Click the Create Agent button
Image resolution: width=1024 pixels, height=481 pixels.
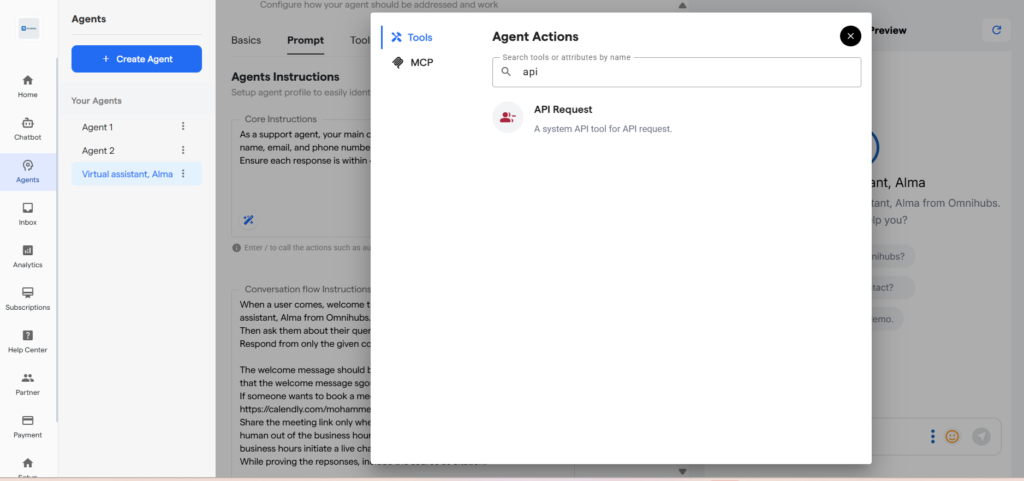136,59
